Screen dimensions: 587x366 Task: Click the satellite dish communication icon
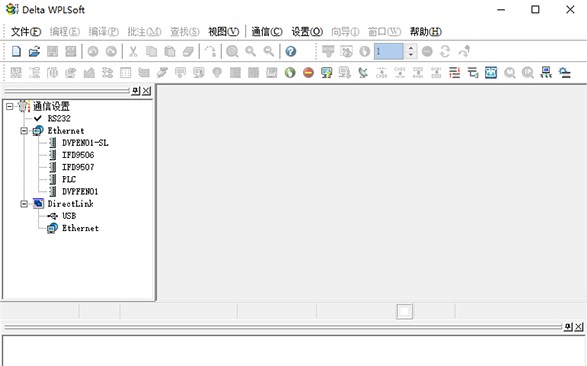point(363,72)
